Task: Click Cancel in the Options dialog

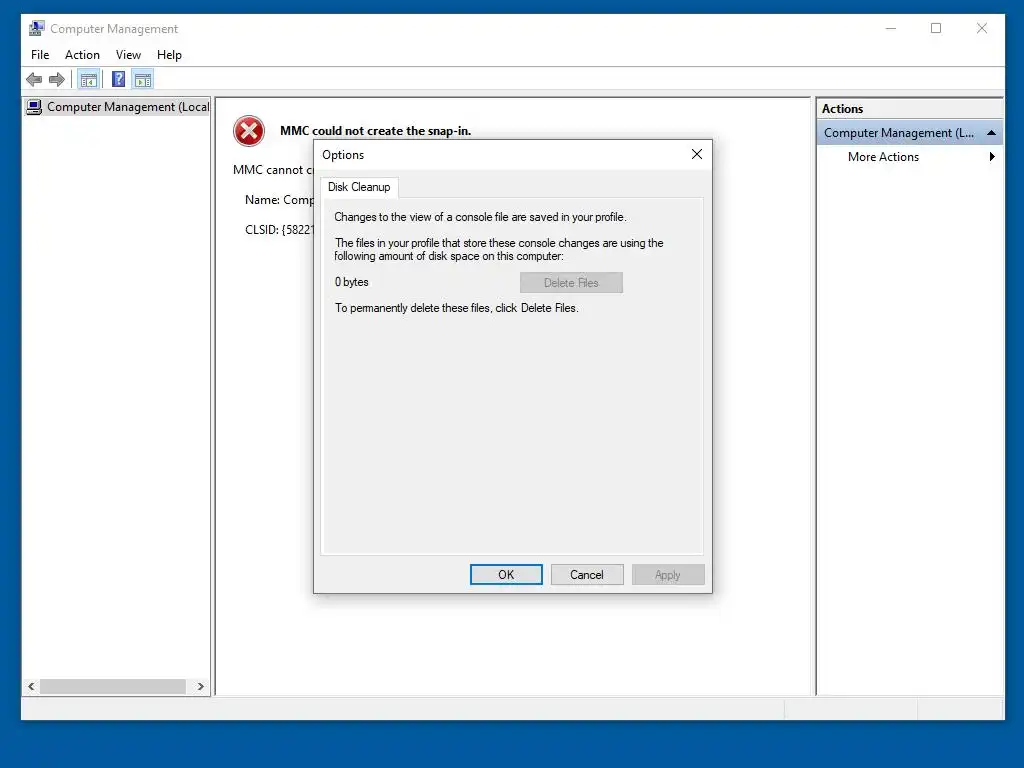Action: coord(586,575)
